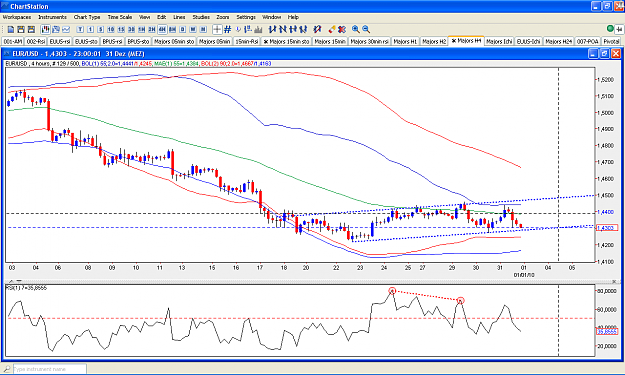Click the new chart document icon
Viewport: 625px width, 375px height.
coord(11,29)
